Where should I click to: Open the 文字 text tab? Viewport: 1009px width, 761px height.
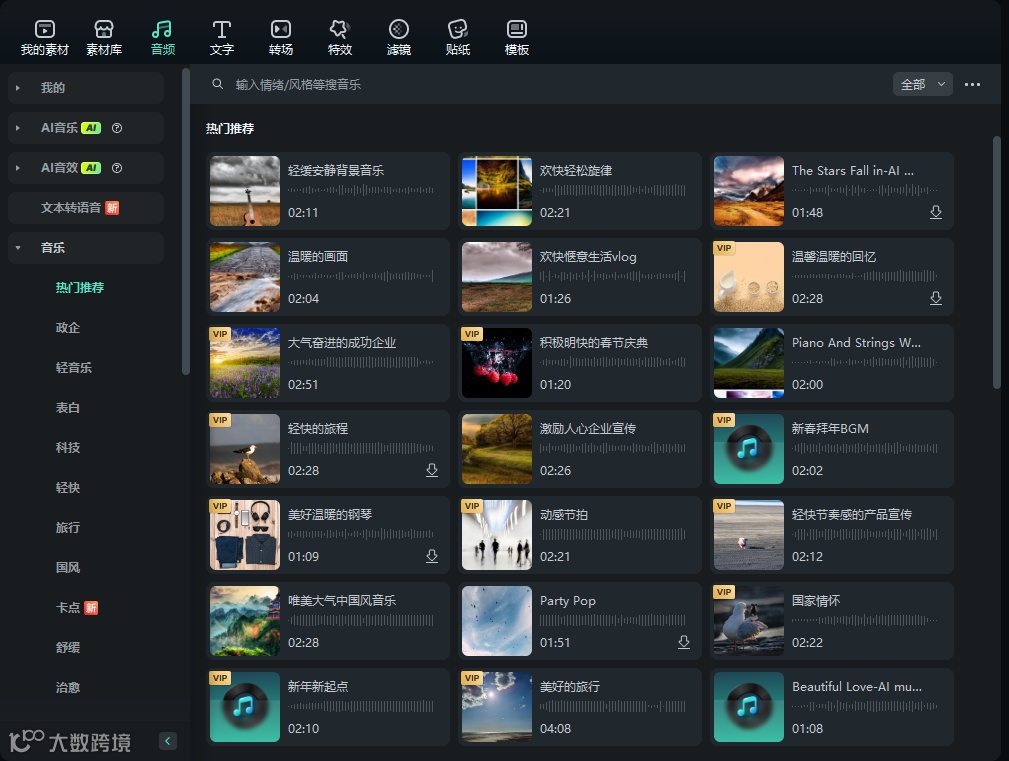click(x=221, y=37)
